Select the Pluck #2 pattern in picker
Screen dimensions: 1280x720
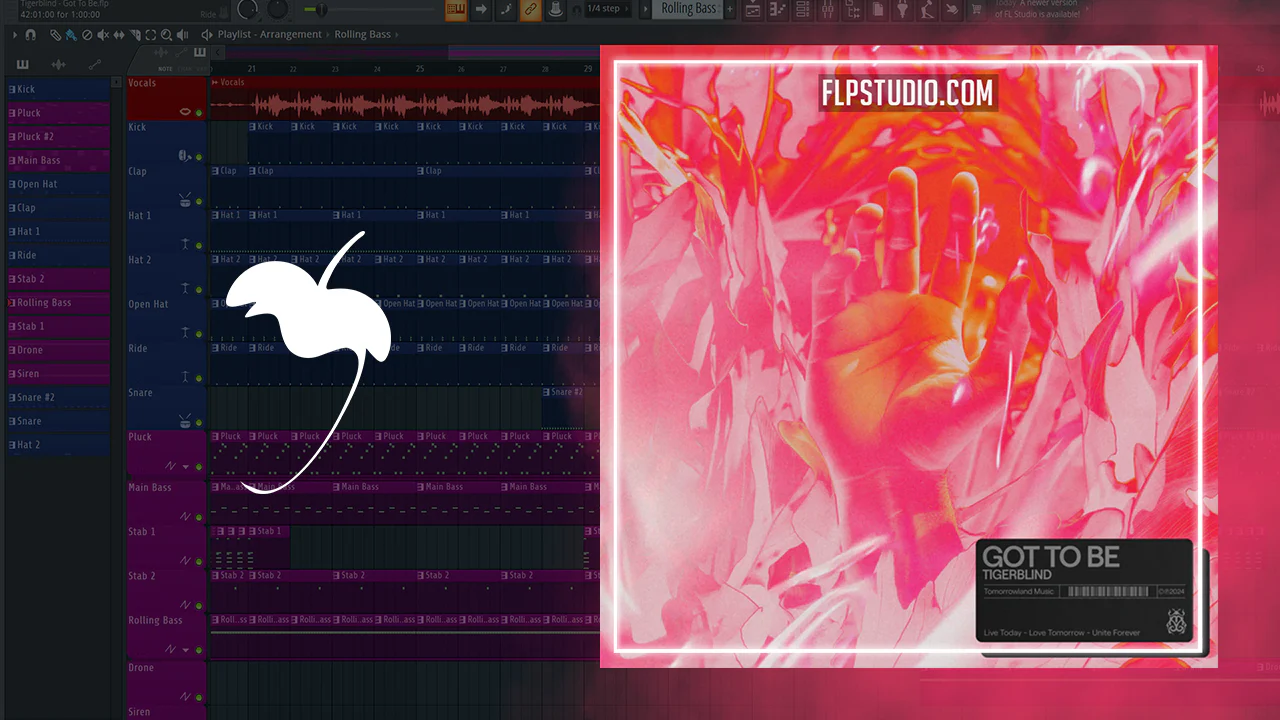[x=58, y=137]
